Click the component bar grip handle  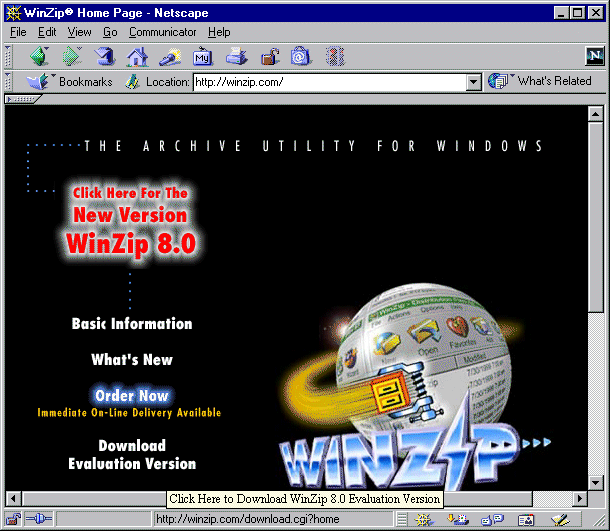click(x=401, y=519)
